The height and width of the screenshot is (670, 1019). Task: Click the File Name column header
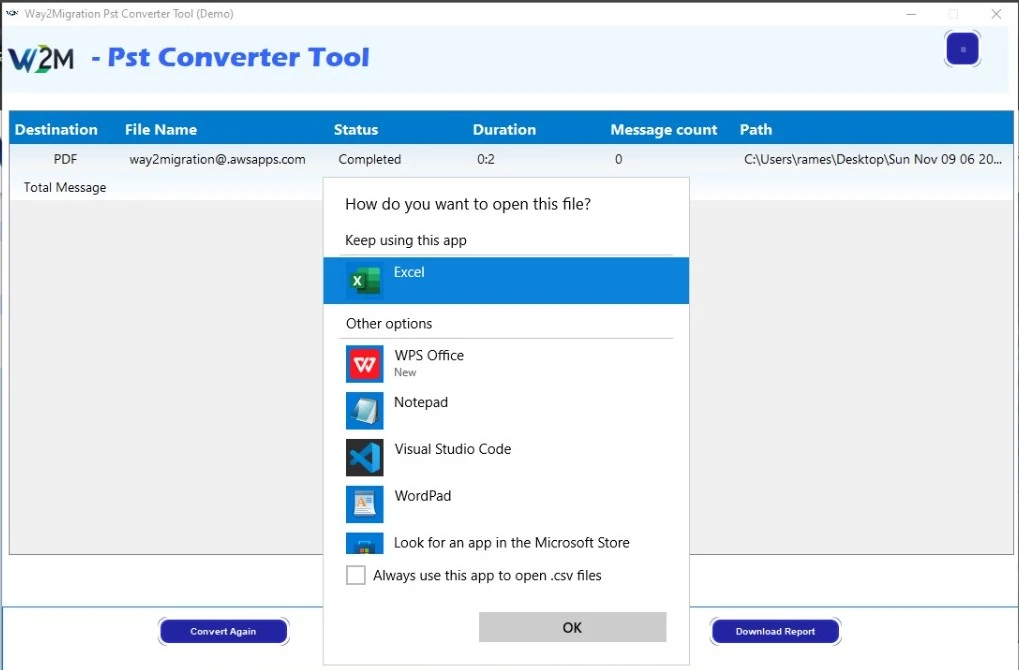click(161, 129)
